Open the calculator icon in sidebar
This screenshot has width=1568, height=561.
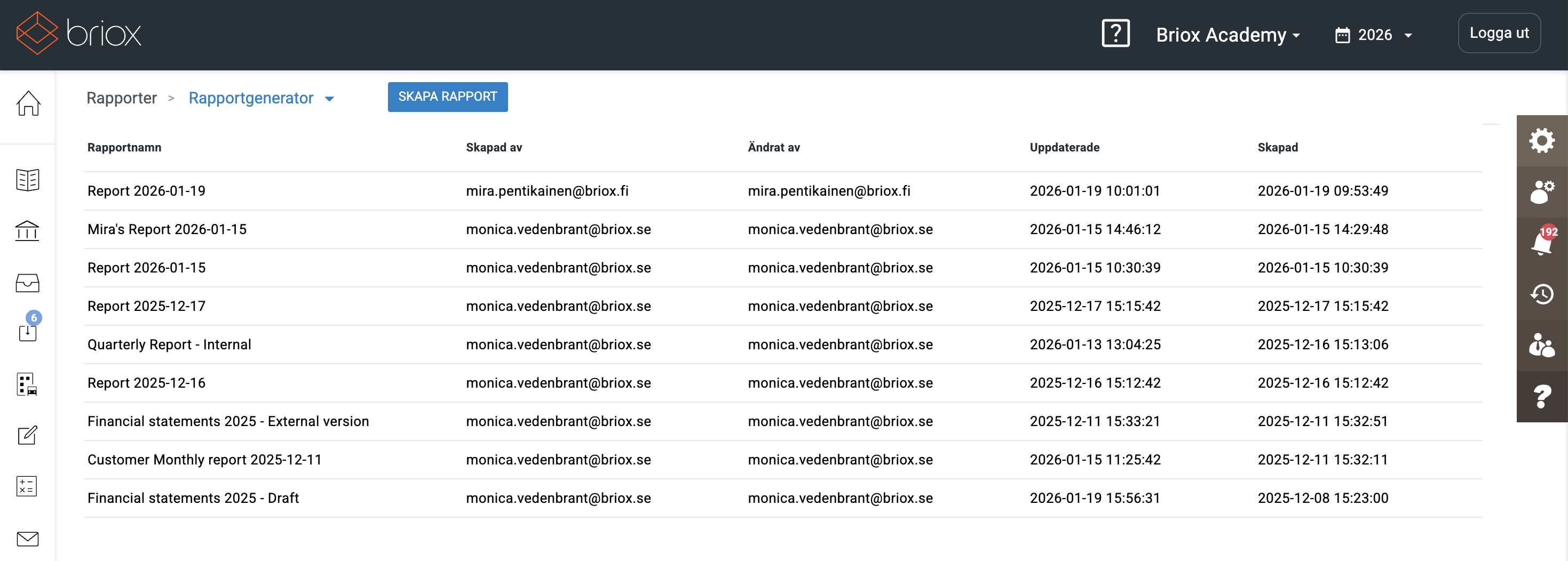point(27,486)
